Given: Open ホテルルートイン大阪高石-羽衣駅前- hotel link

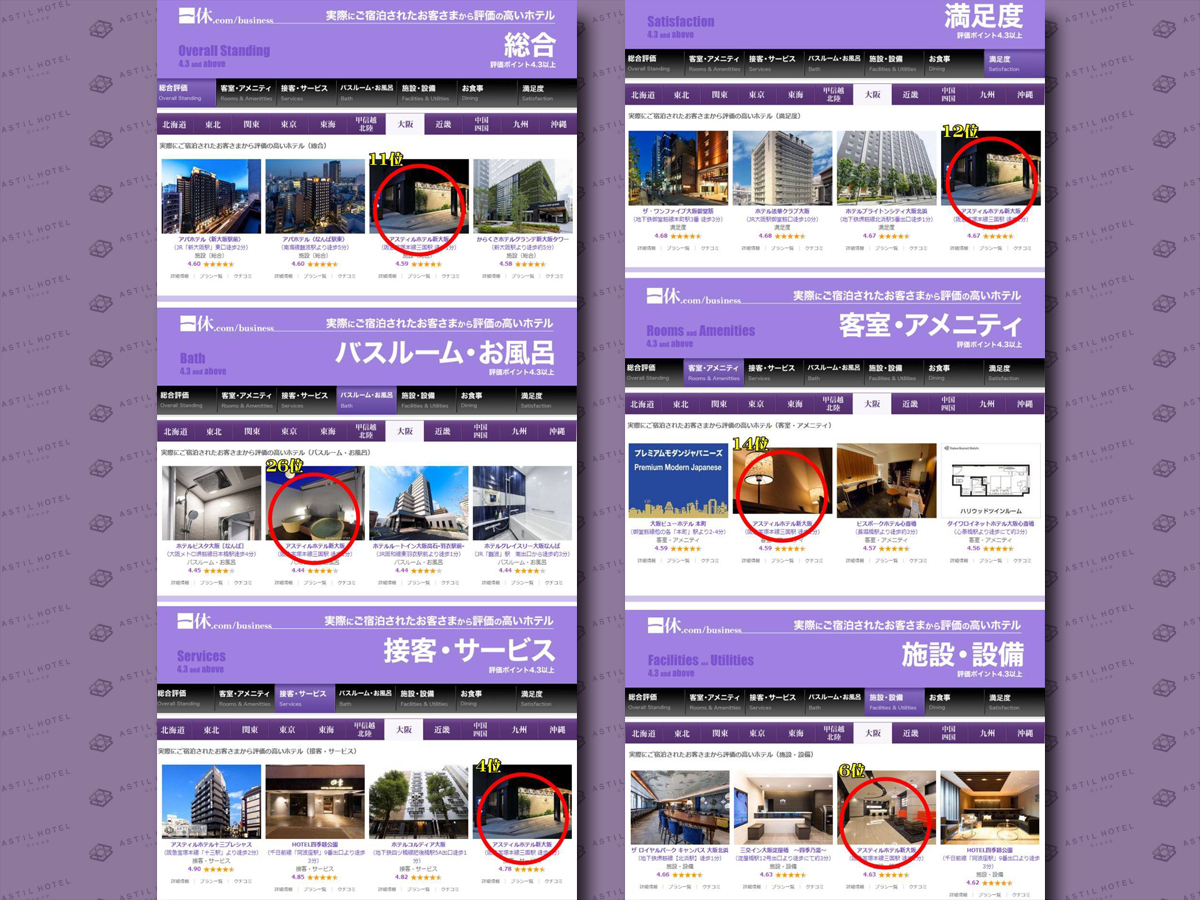Looking at the screenshot, I should [x=419, y=547].
